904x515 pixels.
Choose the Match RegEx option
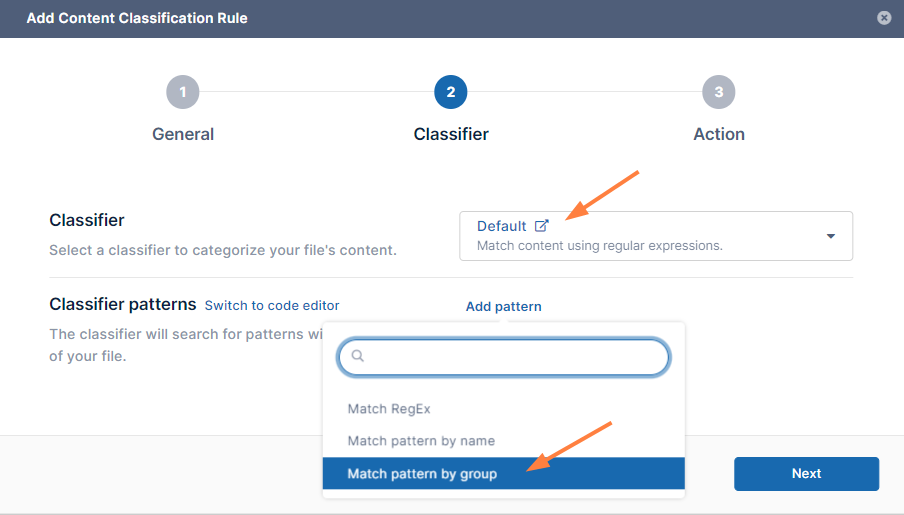389,409
